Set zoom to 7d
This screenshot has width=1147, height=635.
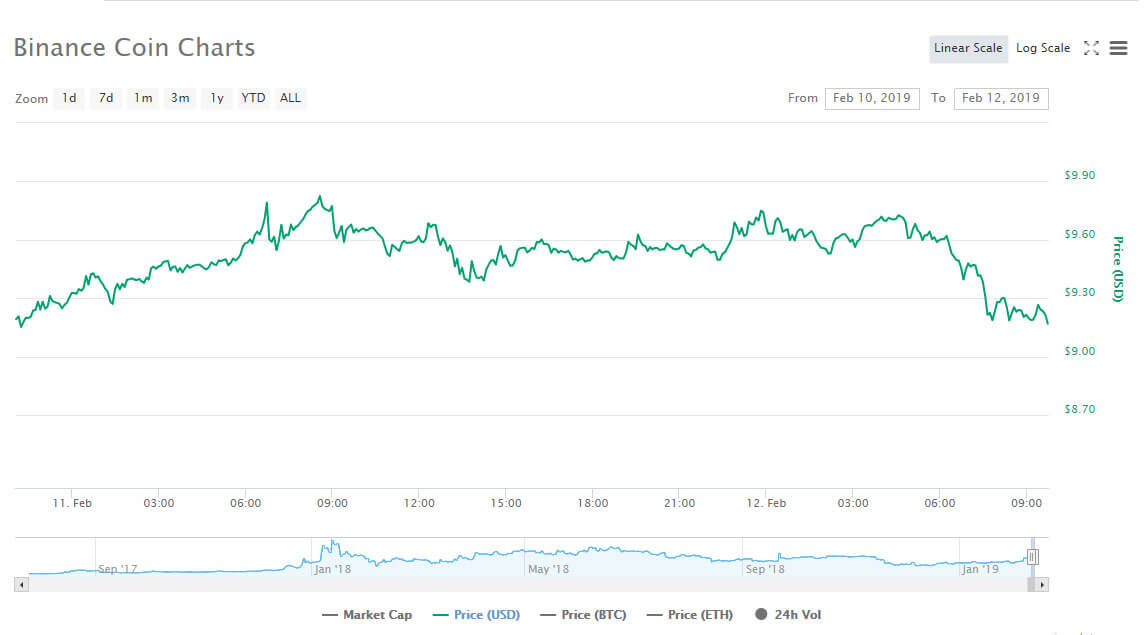tap(106, 98)
